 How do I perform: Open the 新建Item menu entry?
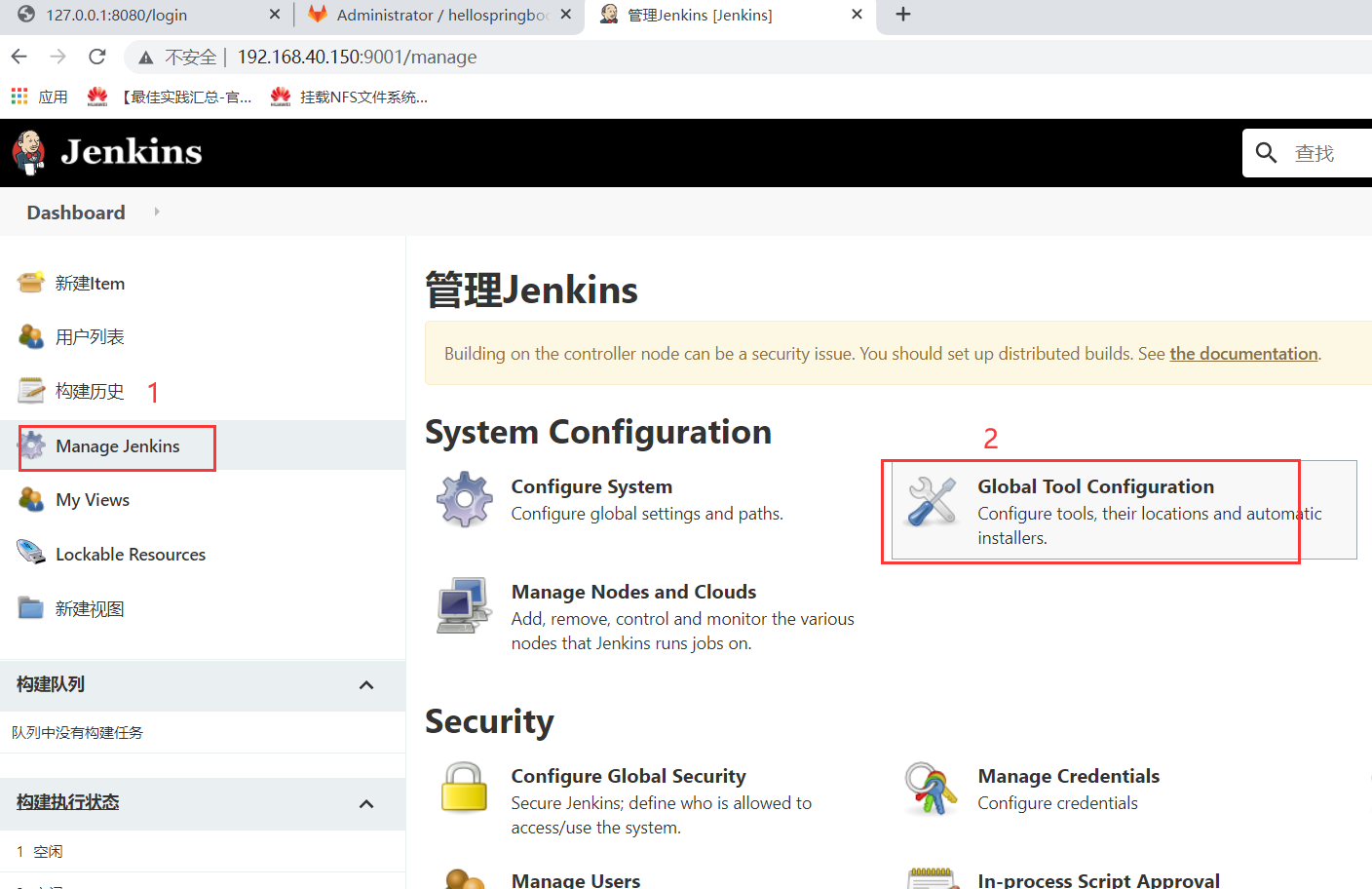90,283
